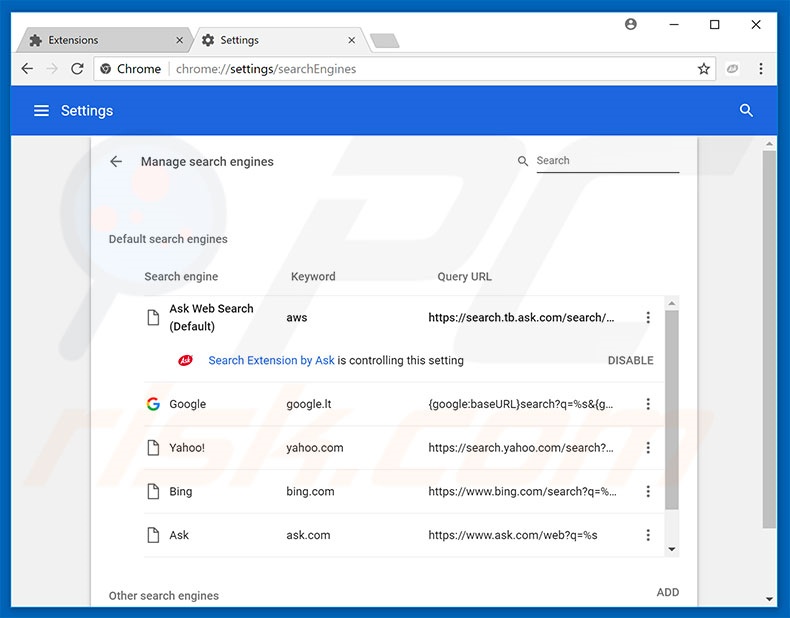
Task: Click the Ask Web Search (Default) name
Action: 211,317
